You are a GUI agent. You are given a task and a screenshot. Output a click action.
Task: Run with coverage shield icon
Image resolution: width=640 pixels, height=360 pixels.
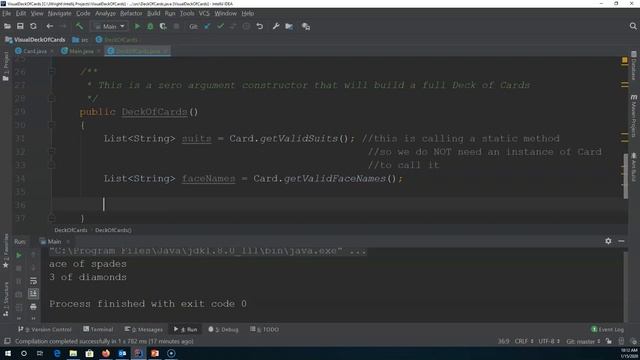[x=163, y=27]
